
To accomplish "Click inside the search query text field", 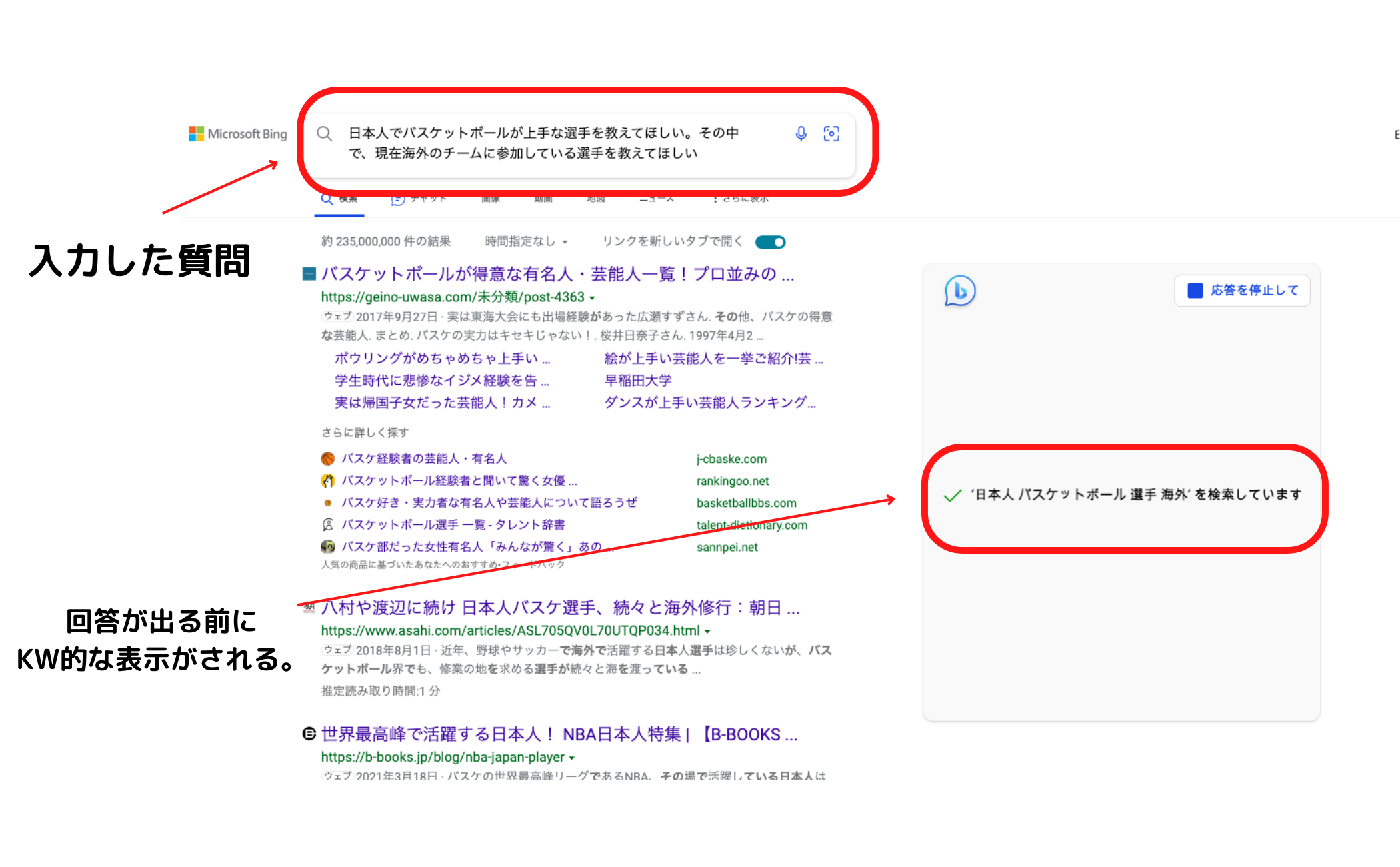I will coord(543,143).
